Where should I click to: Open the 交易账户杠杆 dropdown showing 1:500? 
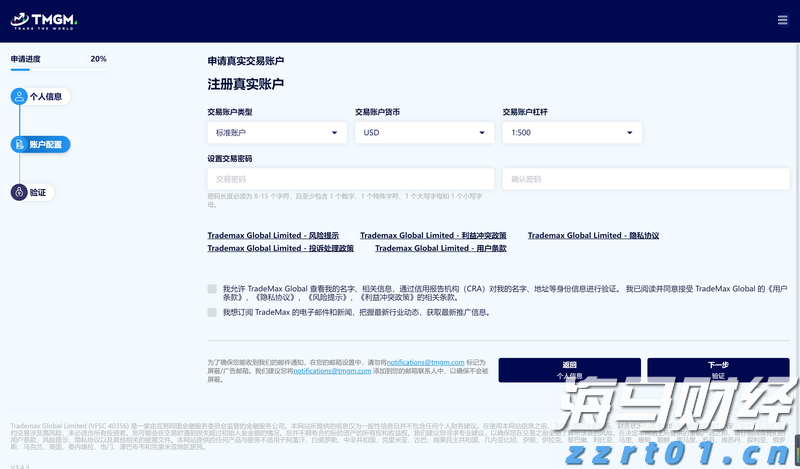coord(572,133)
